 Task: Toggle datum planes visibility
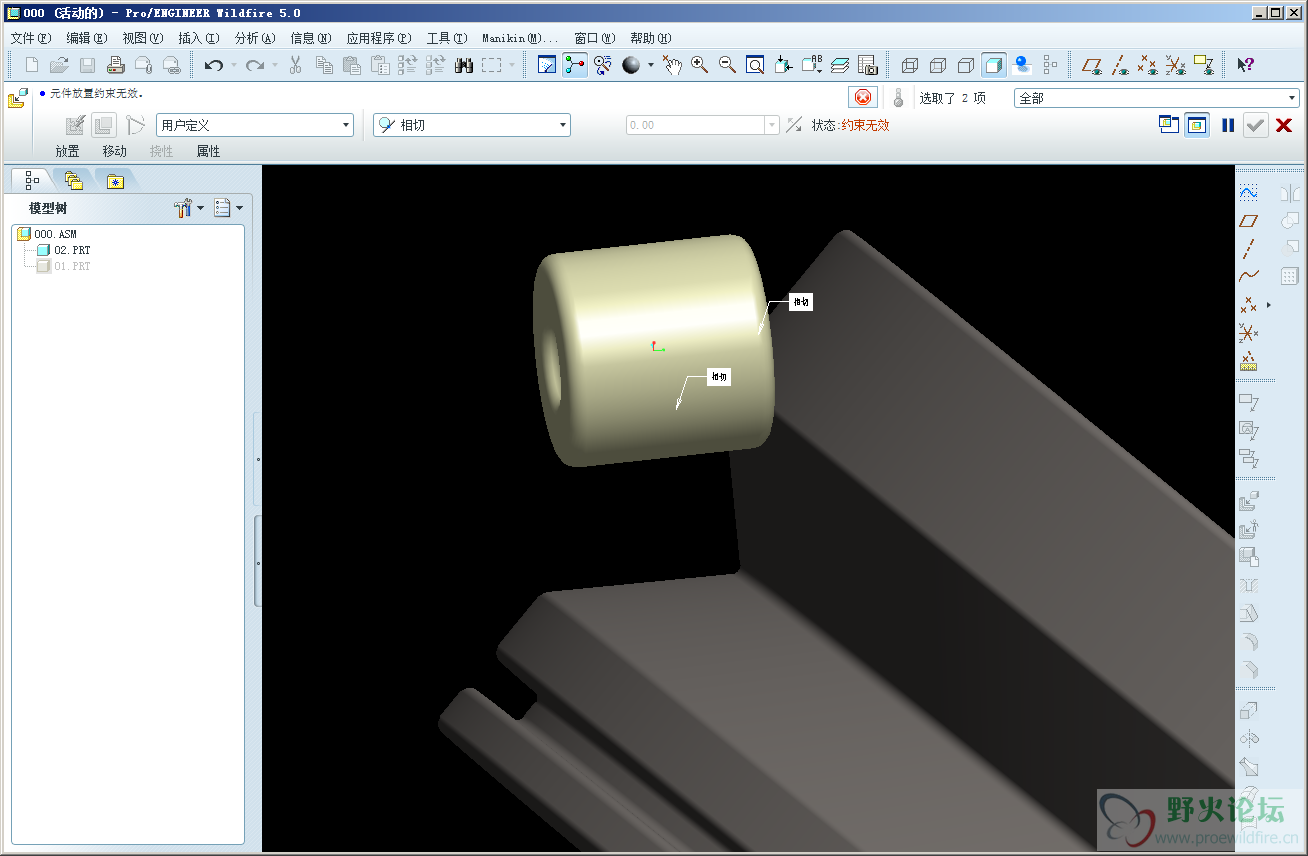(1092, 65)
